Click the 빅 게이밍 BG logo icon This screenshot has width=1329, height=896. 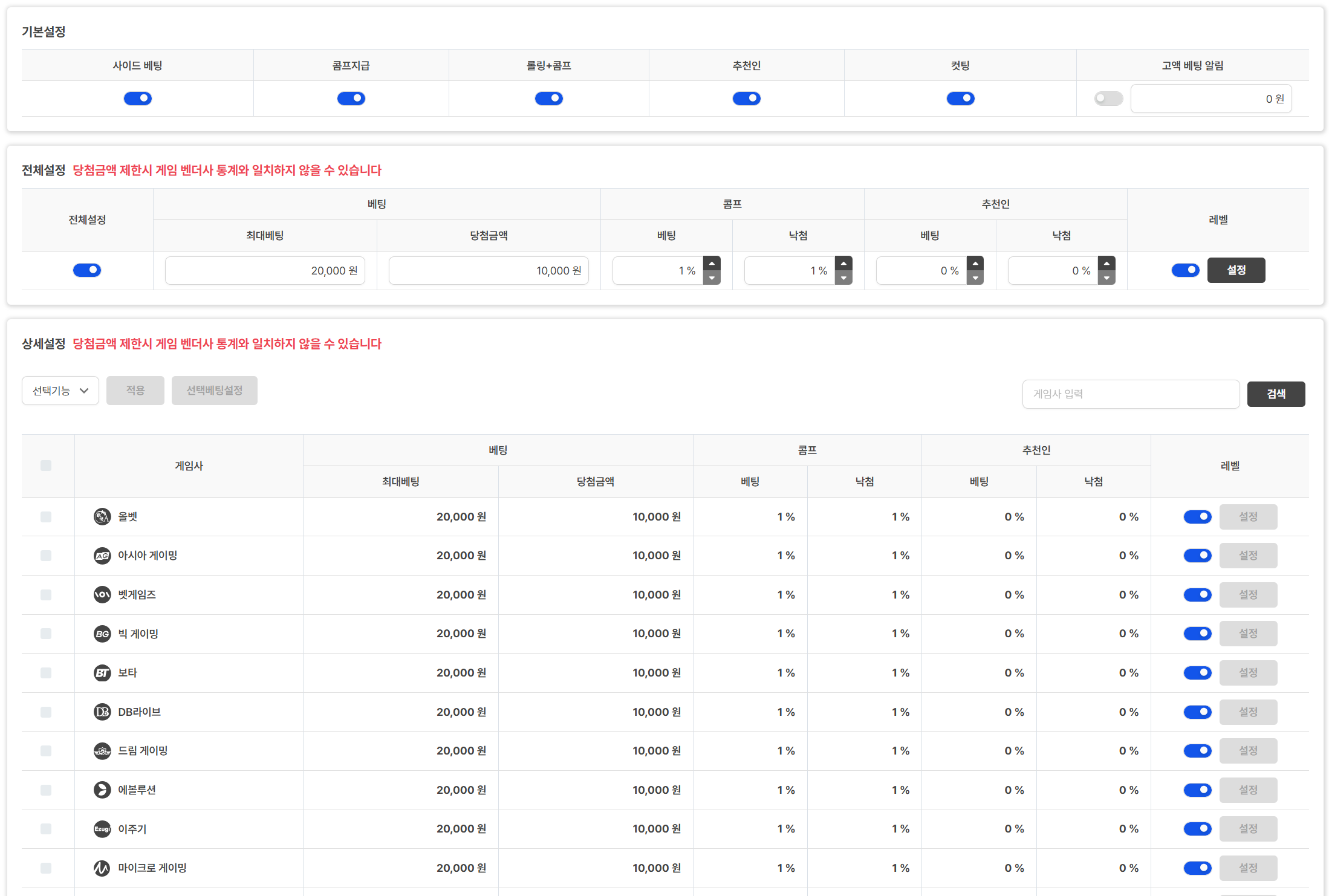[102, 634]
